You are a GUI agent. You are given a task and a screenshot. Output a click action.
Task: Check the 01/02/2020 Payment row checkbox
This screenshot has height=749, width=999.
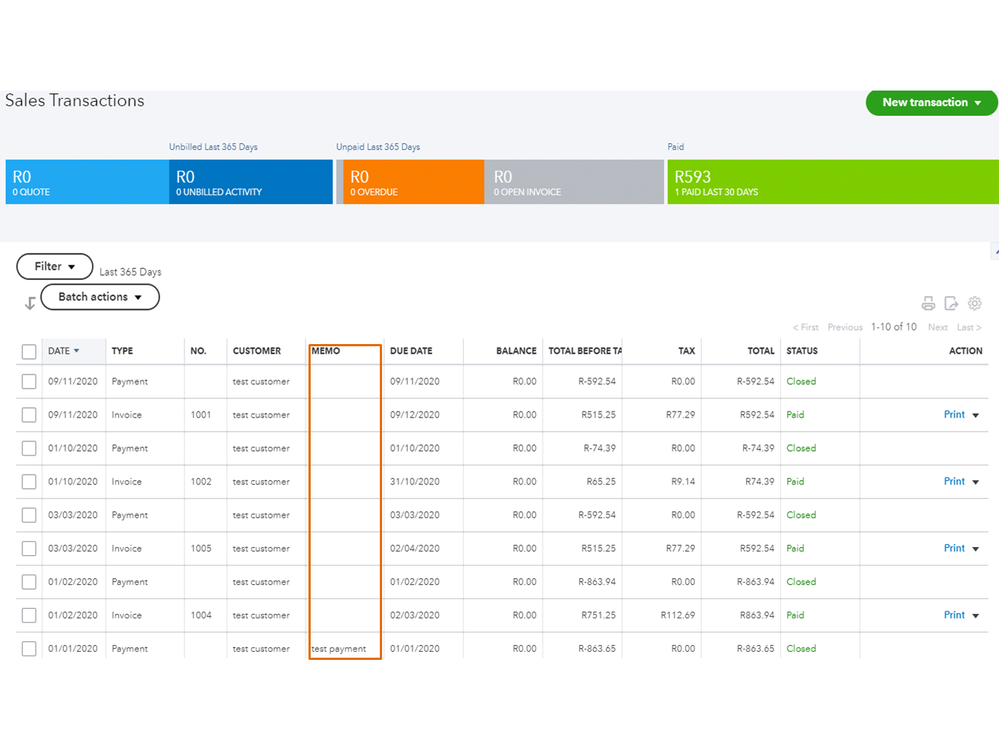[29, 581]
